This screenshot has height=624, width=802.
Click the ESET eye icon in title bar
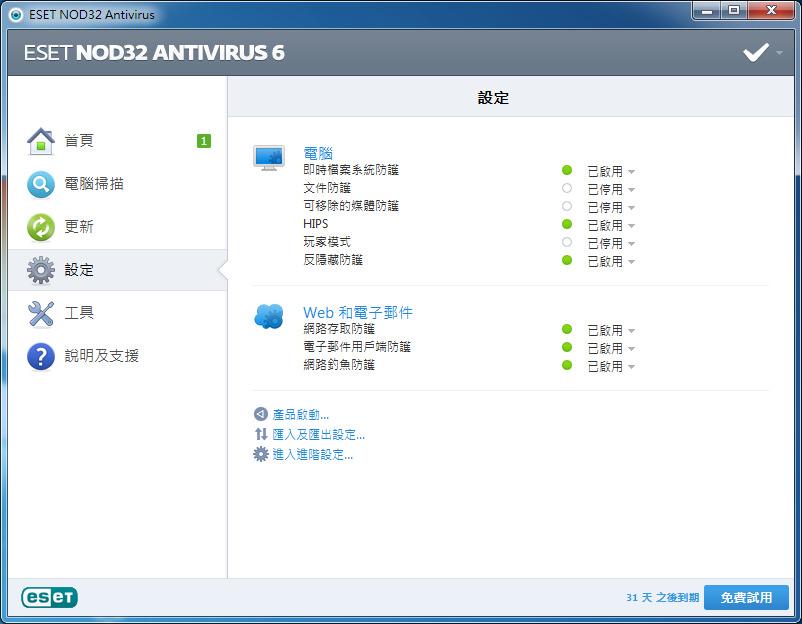(16, 15)
